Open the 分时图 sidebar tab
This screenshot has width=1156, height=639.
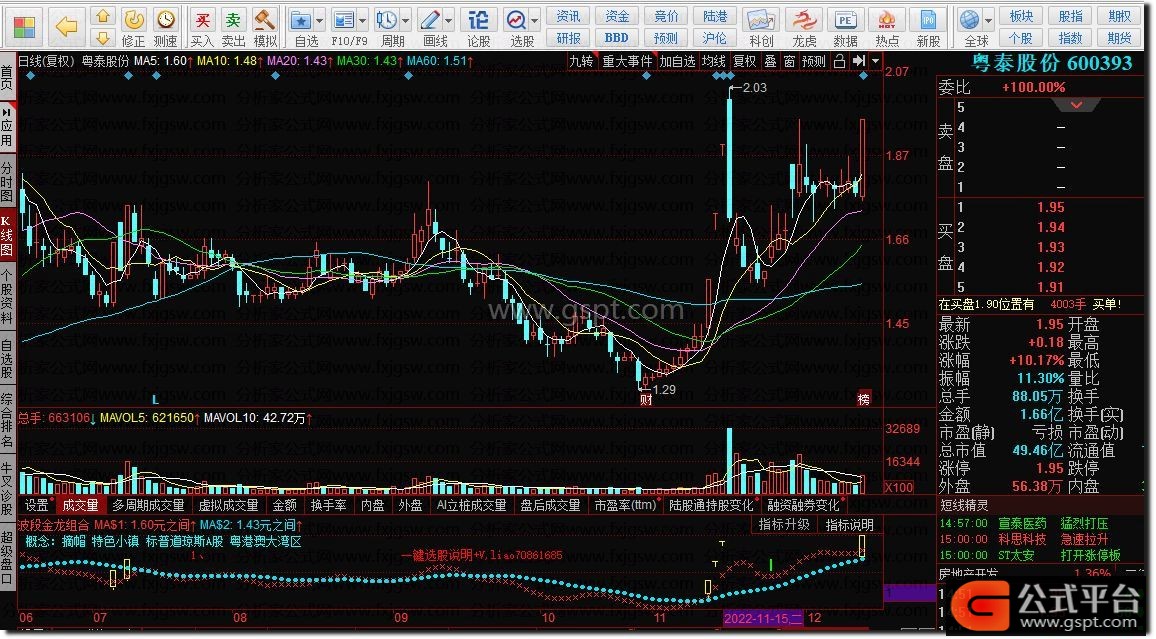pyautogui.click(x=7, y=180)
